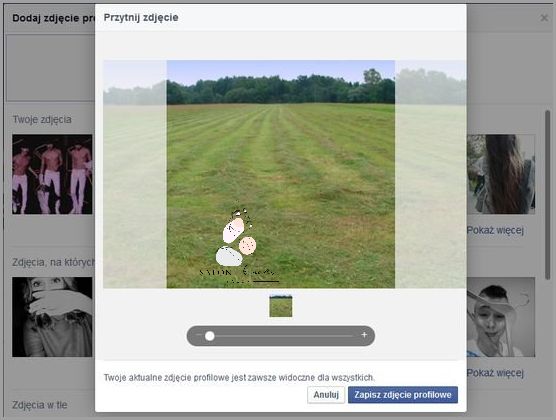Open the lower Pokaż więcej link
This screenshot has height=420, width=556.
495,373
